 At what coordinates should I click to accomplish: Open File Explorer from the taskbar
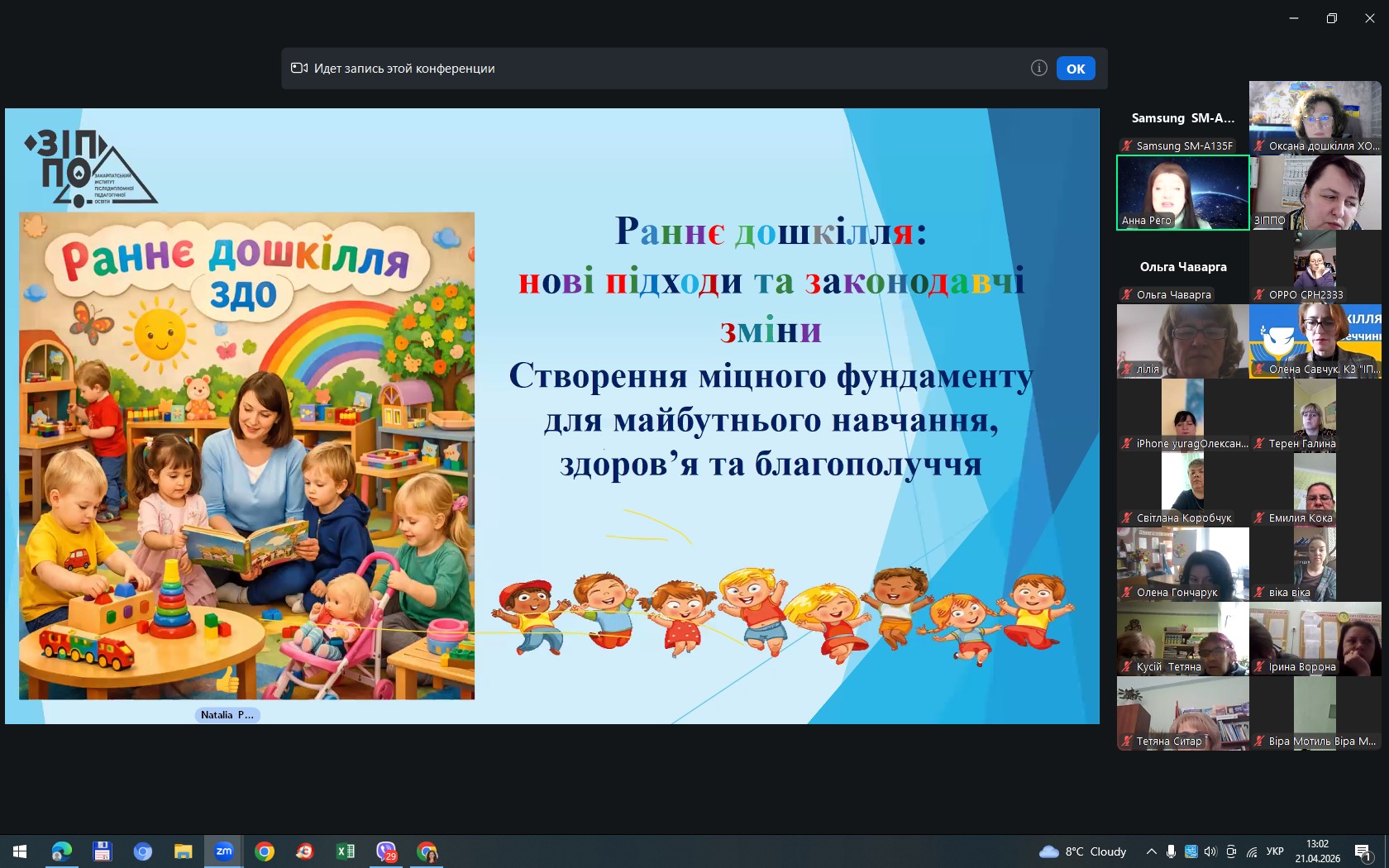(182, 851)
